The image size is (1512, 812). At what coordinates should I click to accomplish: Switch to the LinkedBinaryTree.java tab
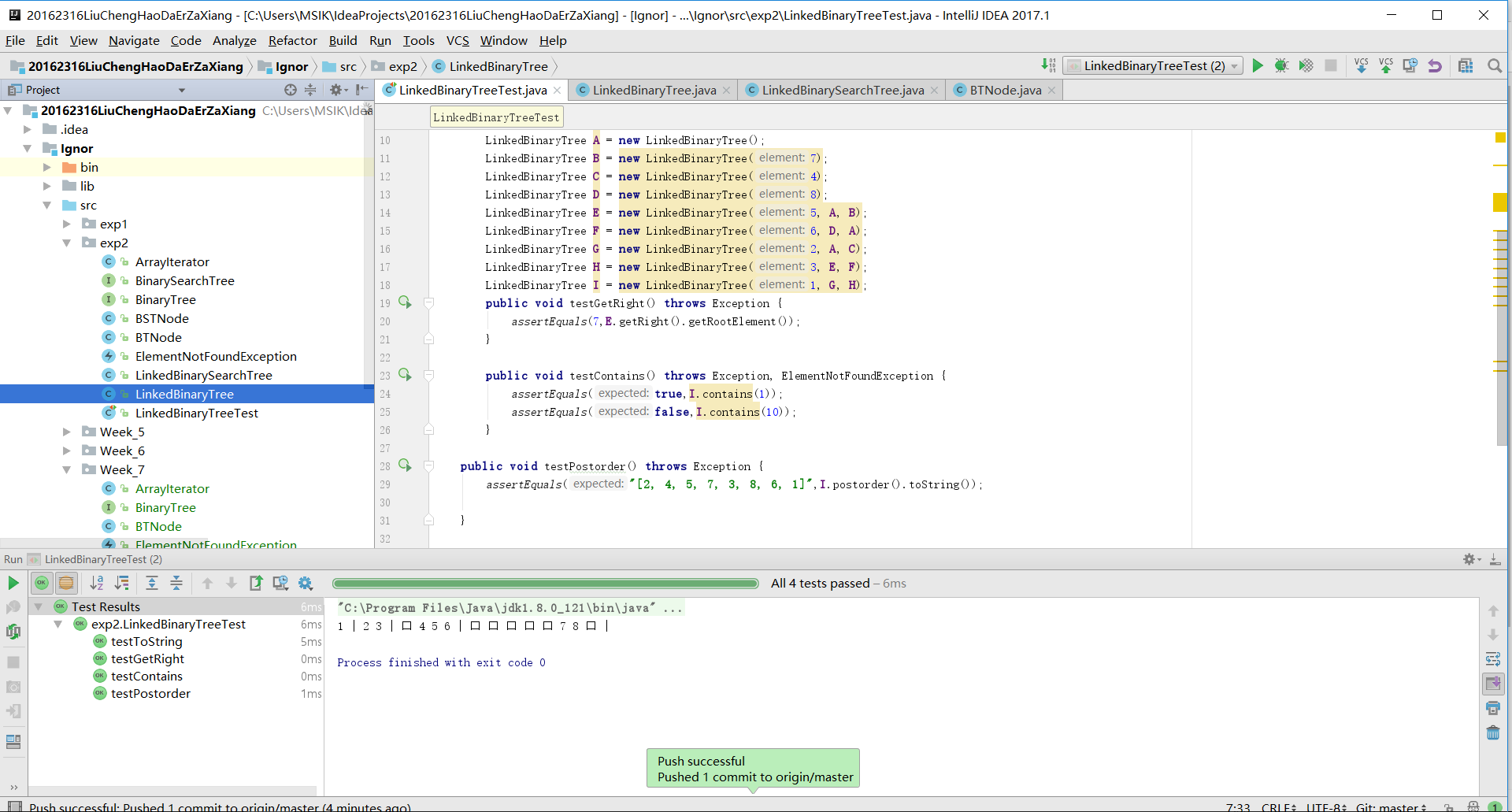[x=654, y=90]
